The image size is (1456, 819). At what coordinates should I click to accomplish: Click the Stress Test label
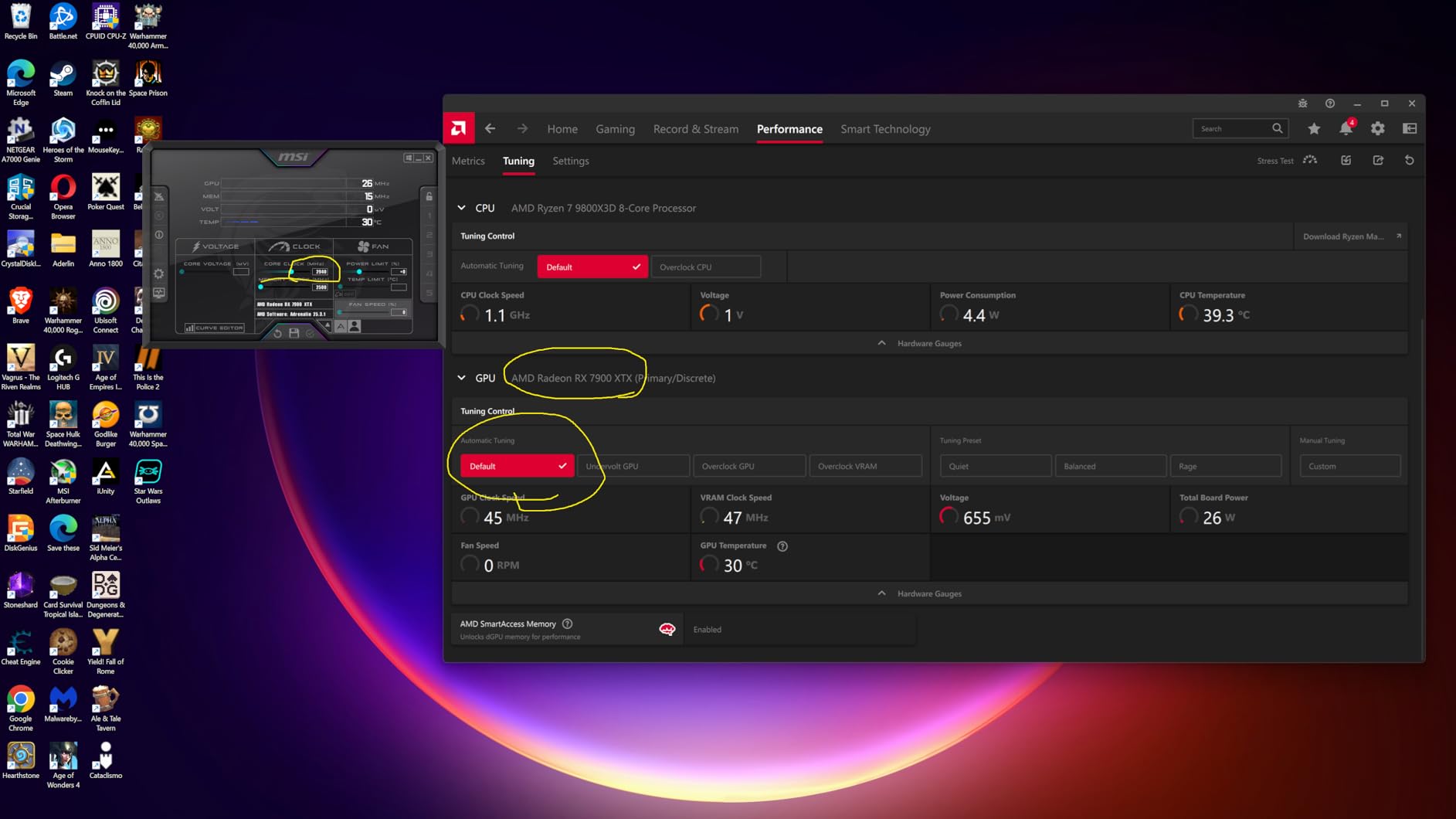pos(1275,161)
